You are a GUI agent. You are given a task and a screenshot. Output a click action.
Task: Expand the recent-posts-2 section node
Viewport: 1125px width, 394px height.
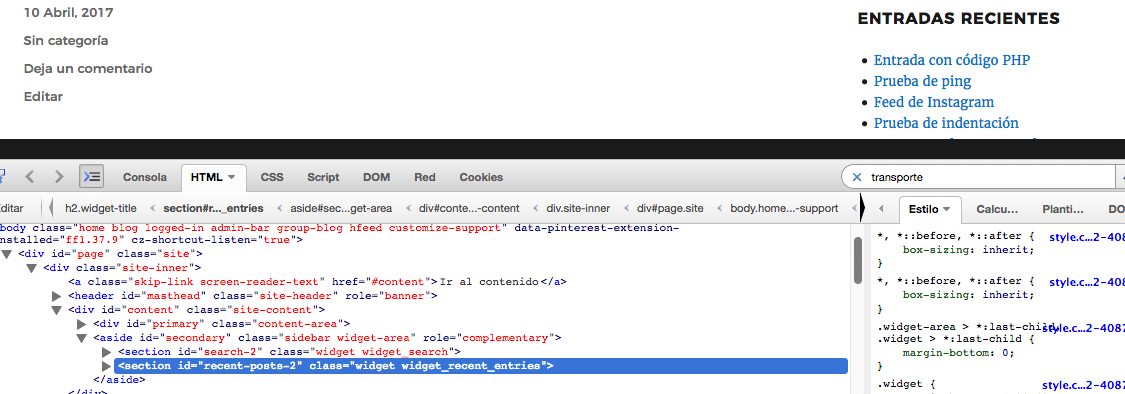[x=107, y=366]
